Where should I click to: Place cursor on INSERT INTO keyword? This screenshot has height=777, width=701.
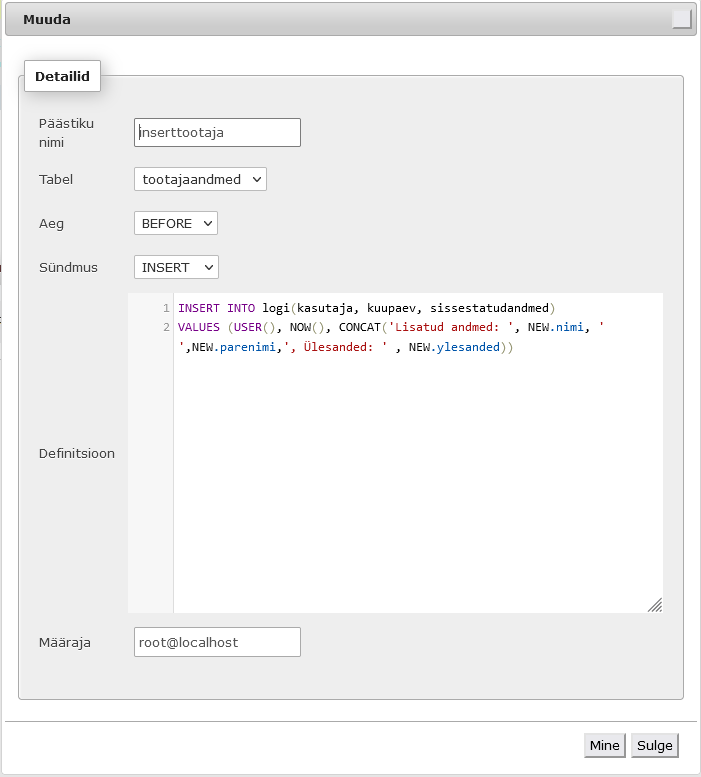(x=217, y=308)
